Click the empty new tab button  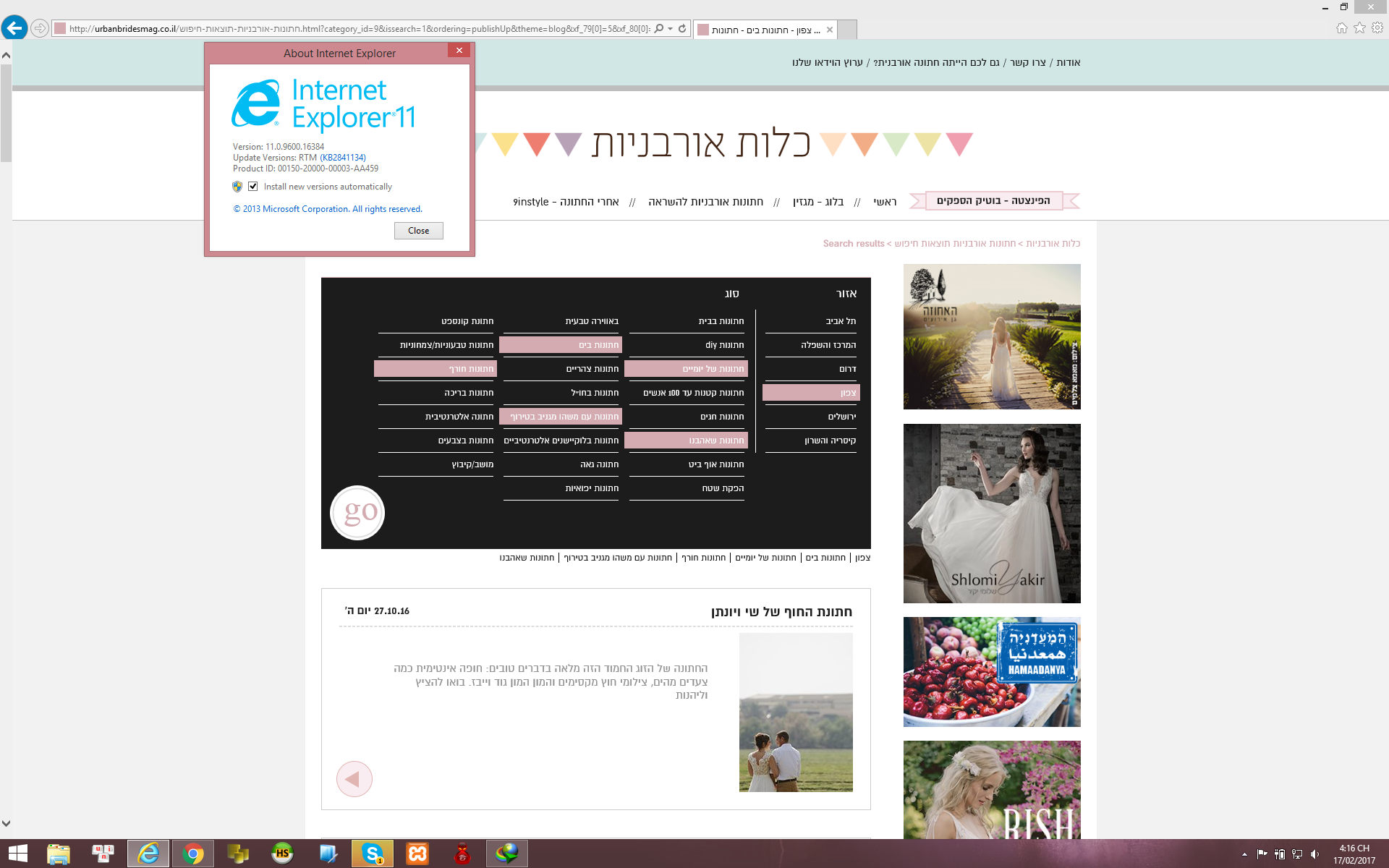tap(847, 30)
